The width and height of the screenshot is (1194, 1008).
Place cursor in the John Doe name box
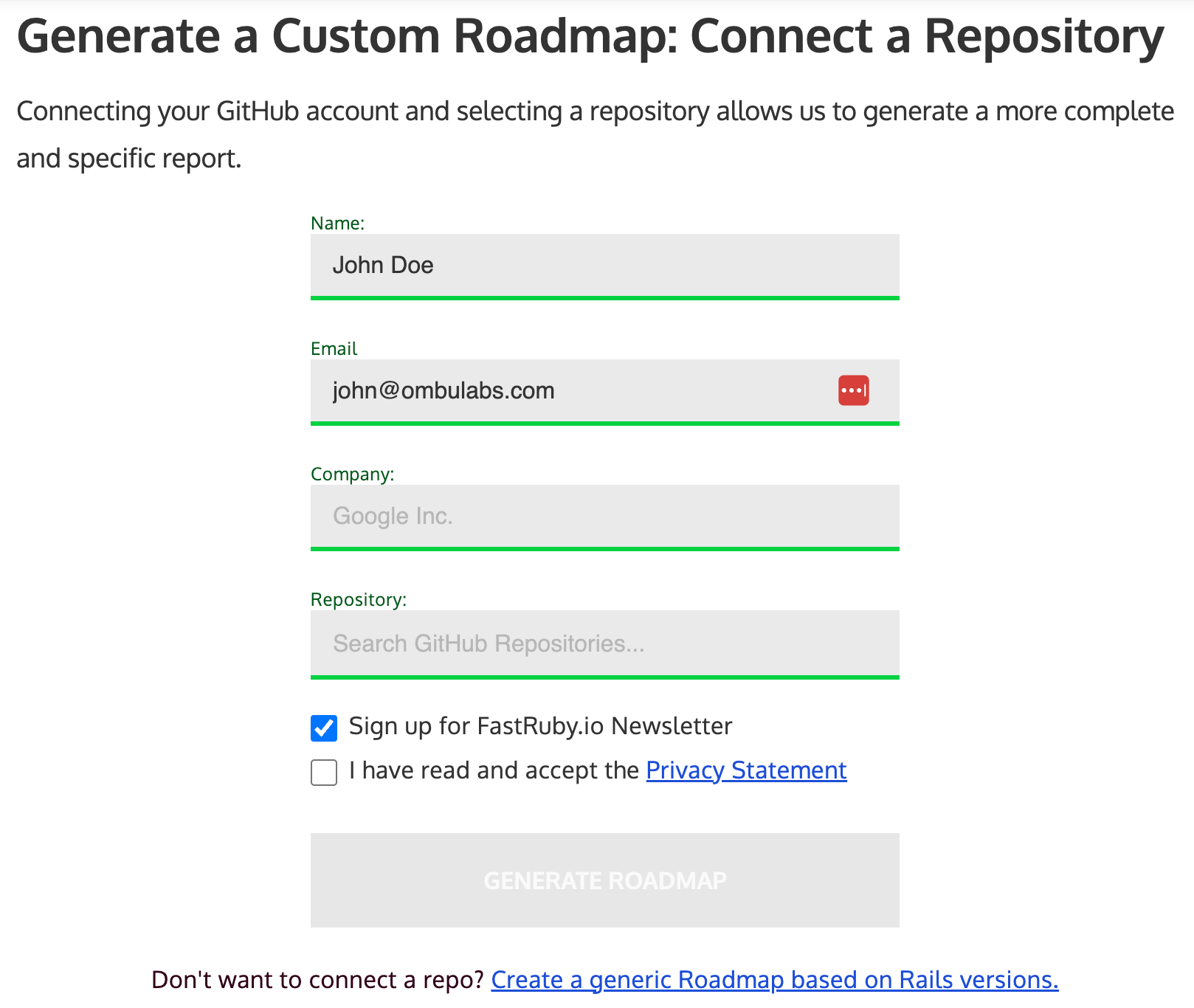click(x=604, y=265)
